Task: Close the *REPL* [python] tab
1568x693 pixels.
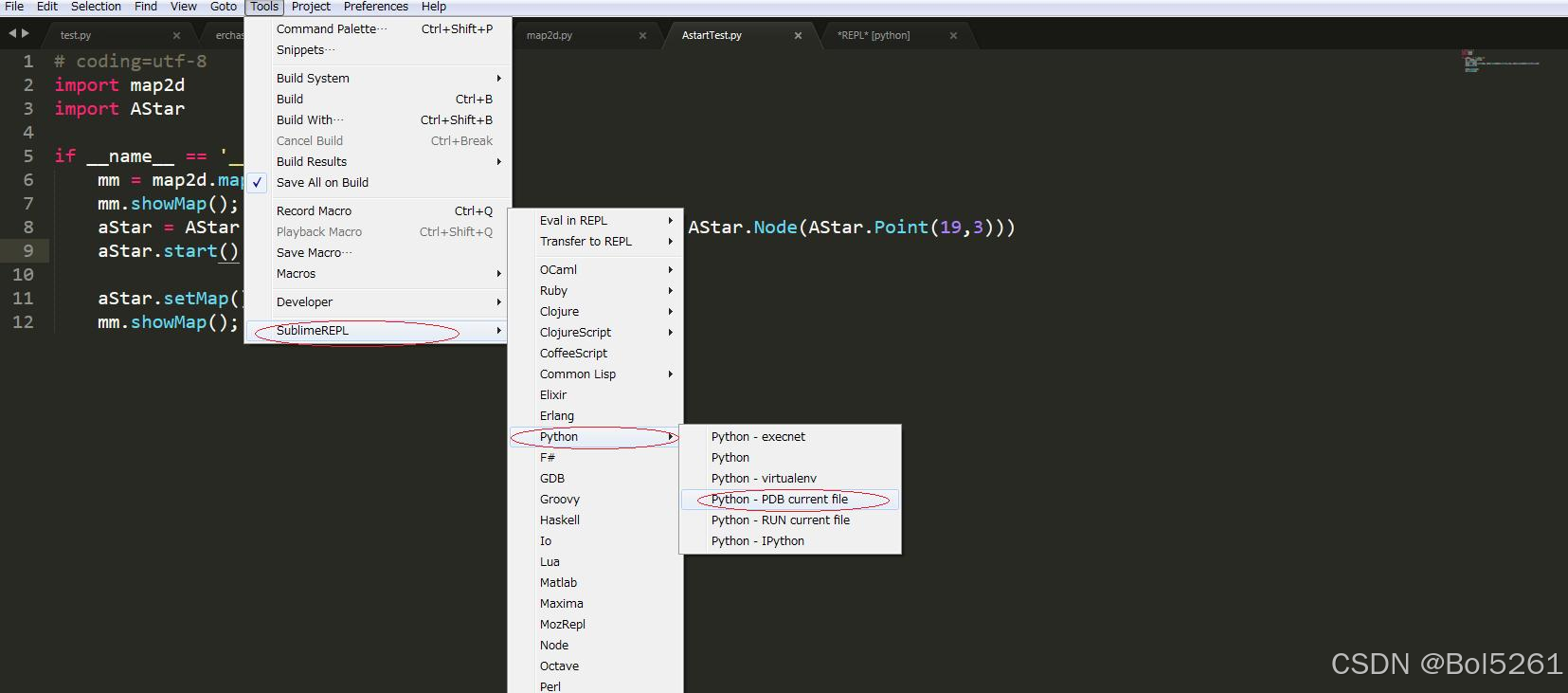Action: (x=953, y=36)
